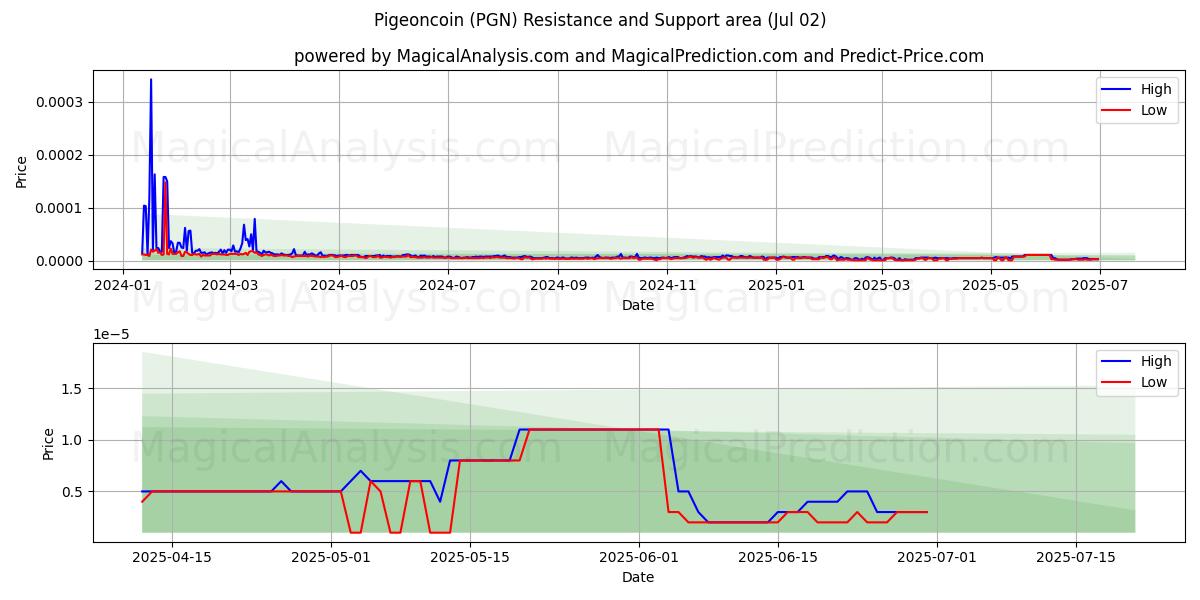Click the bottom chart x-axis tick '2025-06-01'
Viewport: 1200px width, 600px height.
639,556
